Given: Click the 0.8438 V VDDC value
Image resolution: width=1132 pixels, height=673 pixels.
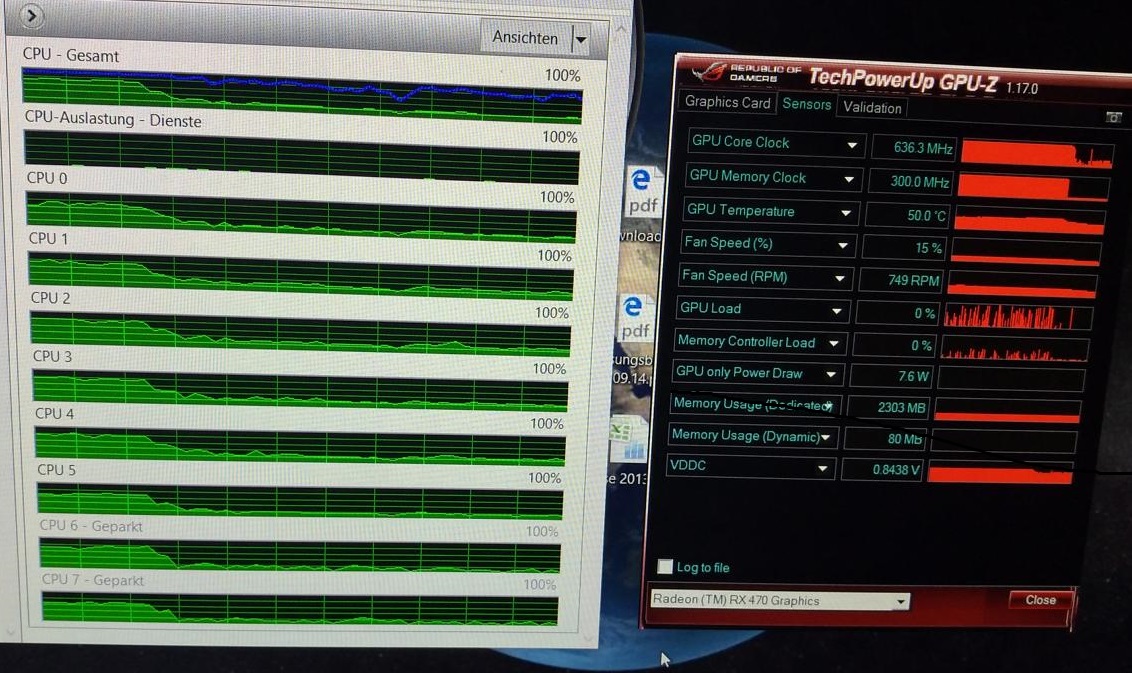Looking at the screenshot, I should (884, 469).
